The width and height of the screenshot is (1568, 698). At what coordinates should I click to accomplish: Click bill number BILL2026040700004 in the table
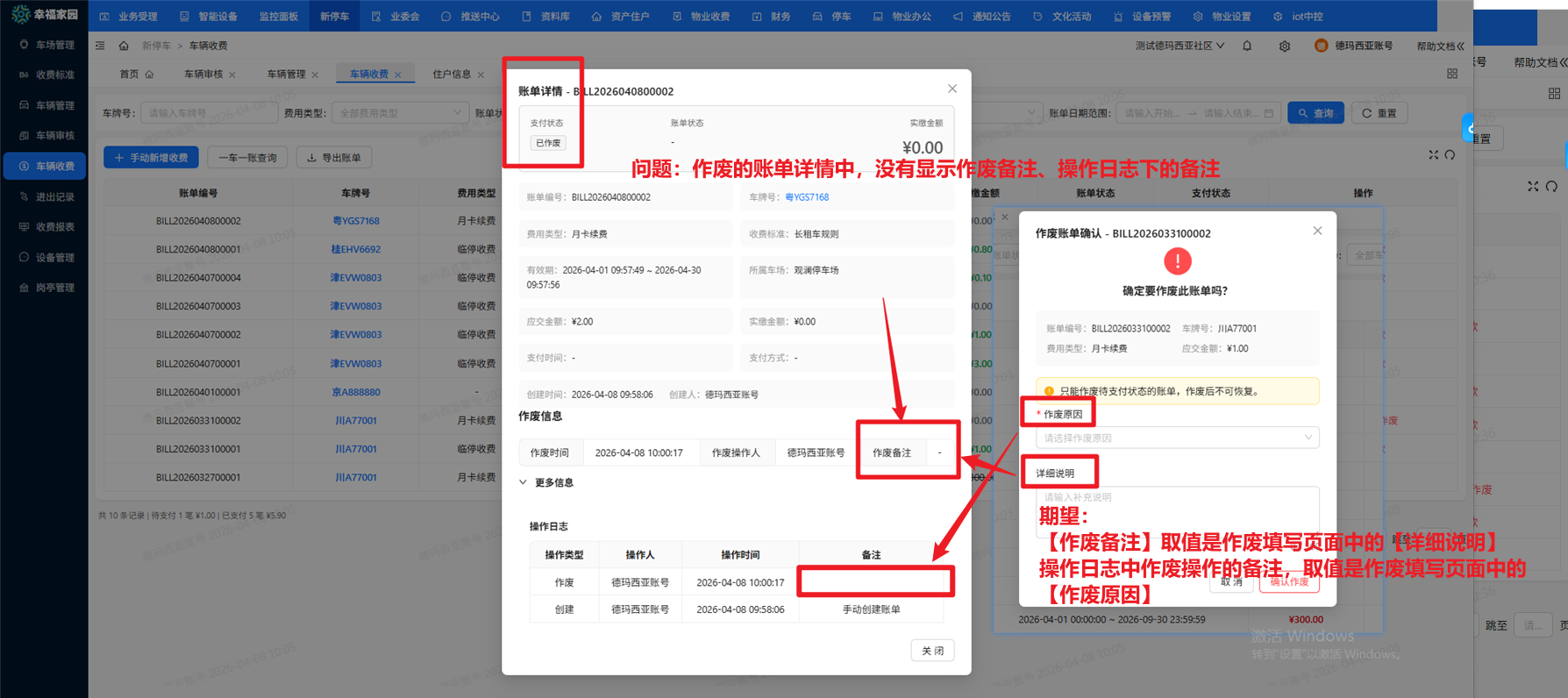click(x=198, y=278)
